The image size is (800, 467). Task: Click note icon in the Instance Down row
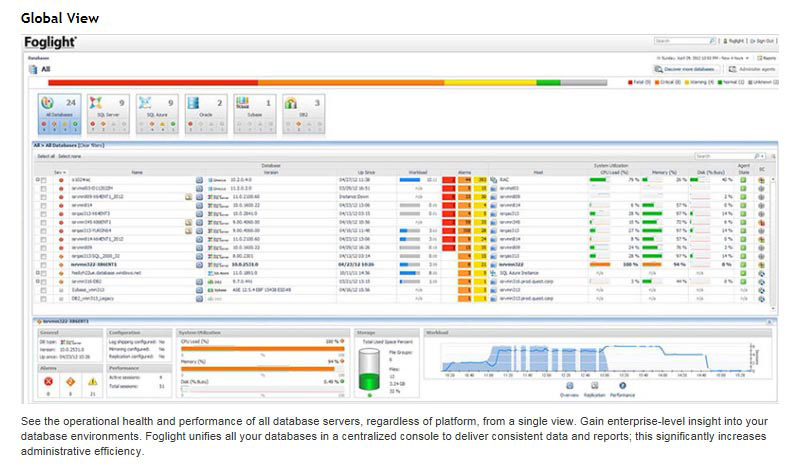coord(188,197)
